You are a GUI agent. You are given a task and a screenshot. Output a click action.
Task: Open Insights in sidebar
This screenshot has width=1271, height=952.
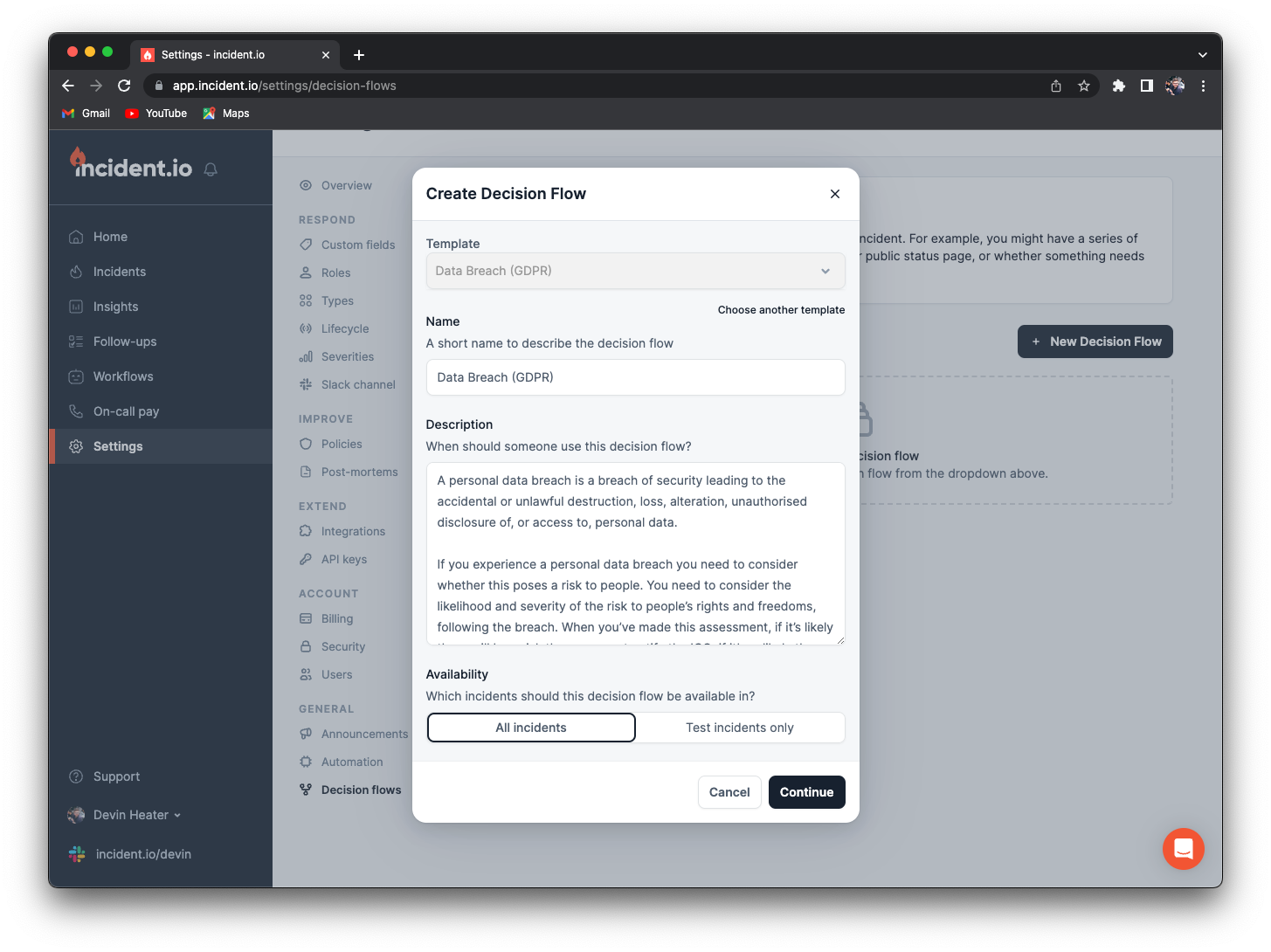click(161, 307)
